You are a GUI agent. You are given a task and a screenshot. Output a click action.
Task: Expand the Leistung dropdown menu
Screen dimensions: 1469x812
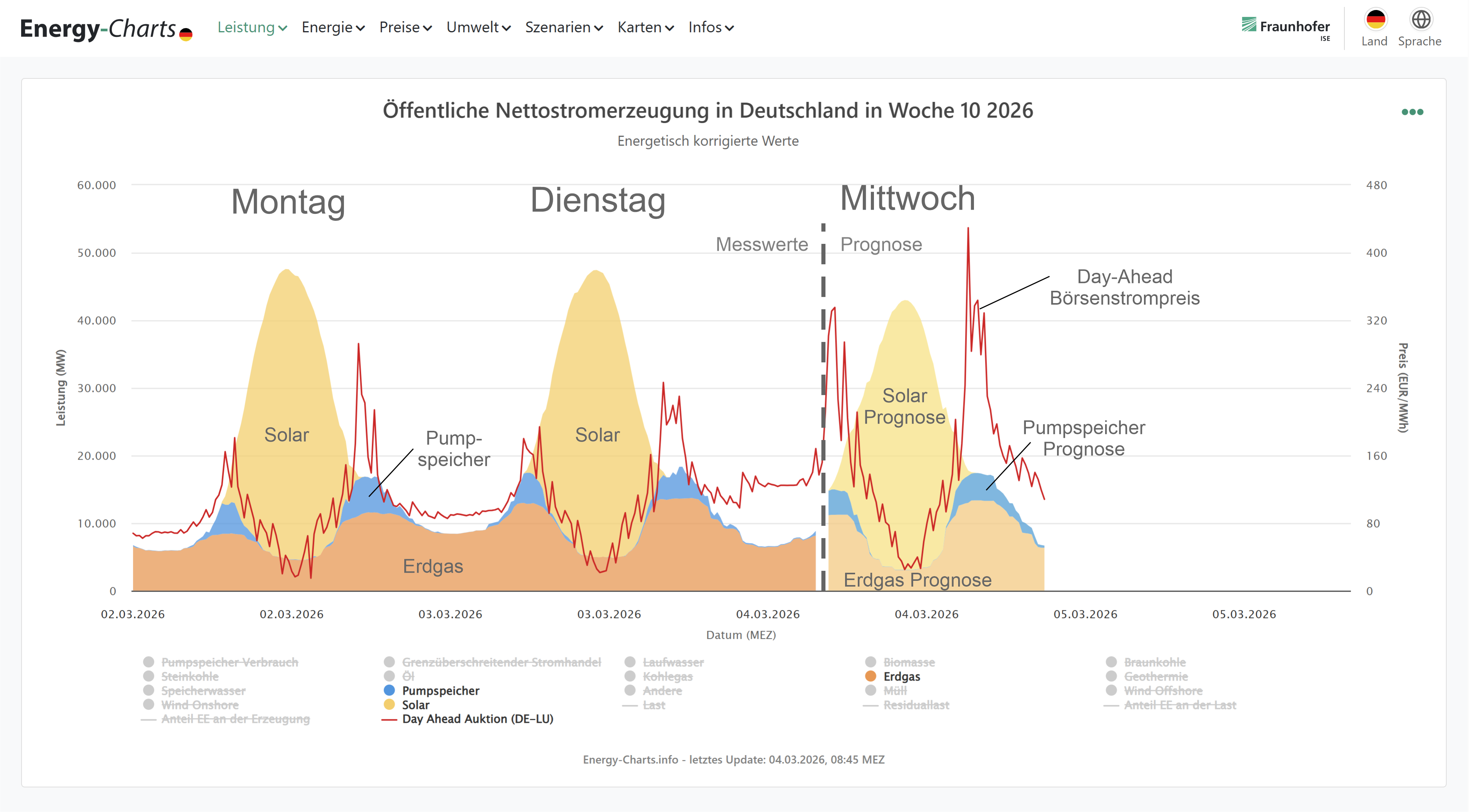(252, 27)
